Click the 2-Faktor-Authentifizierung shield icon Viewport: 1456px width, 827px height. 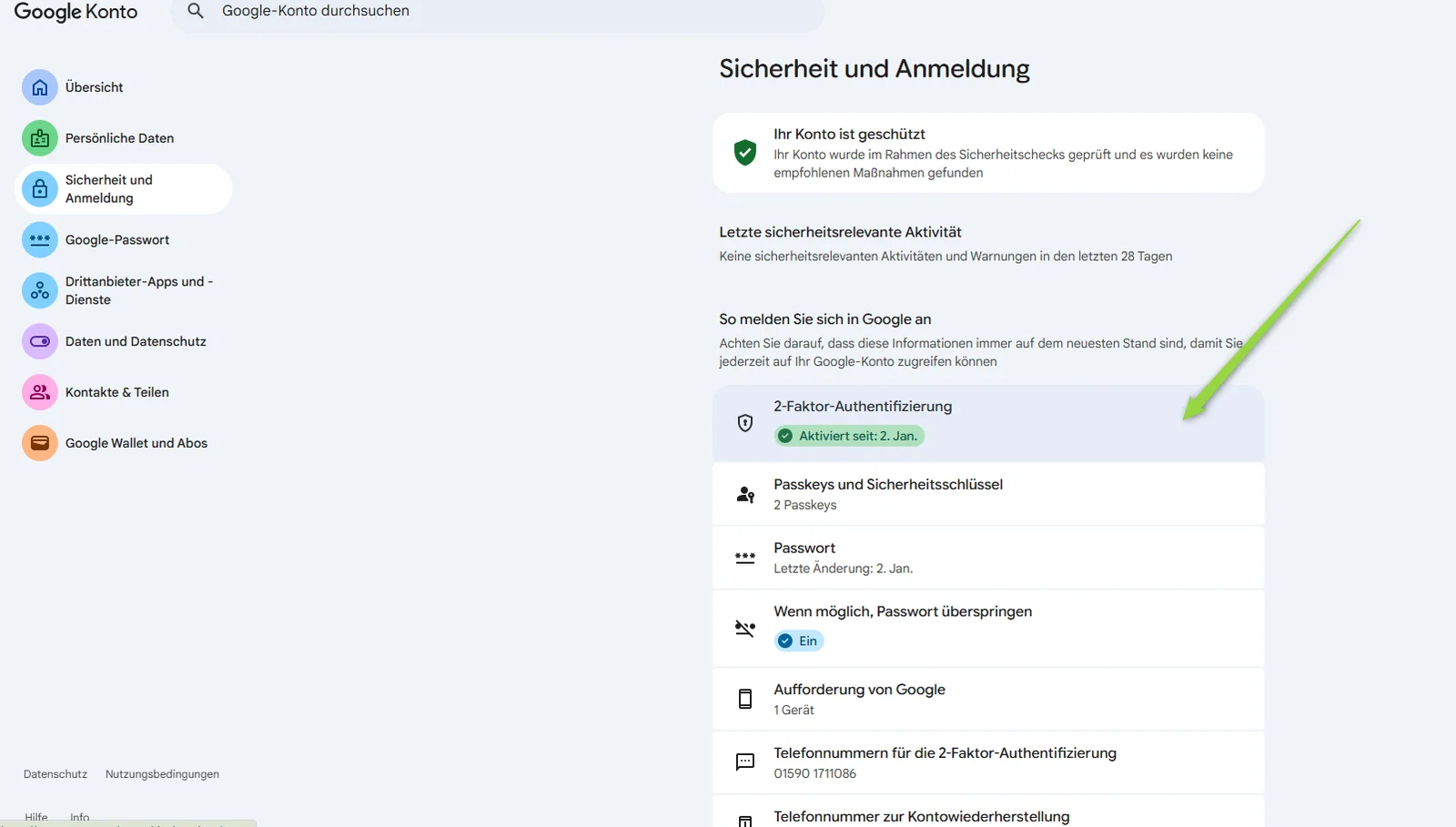tap(745, 423)
